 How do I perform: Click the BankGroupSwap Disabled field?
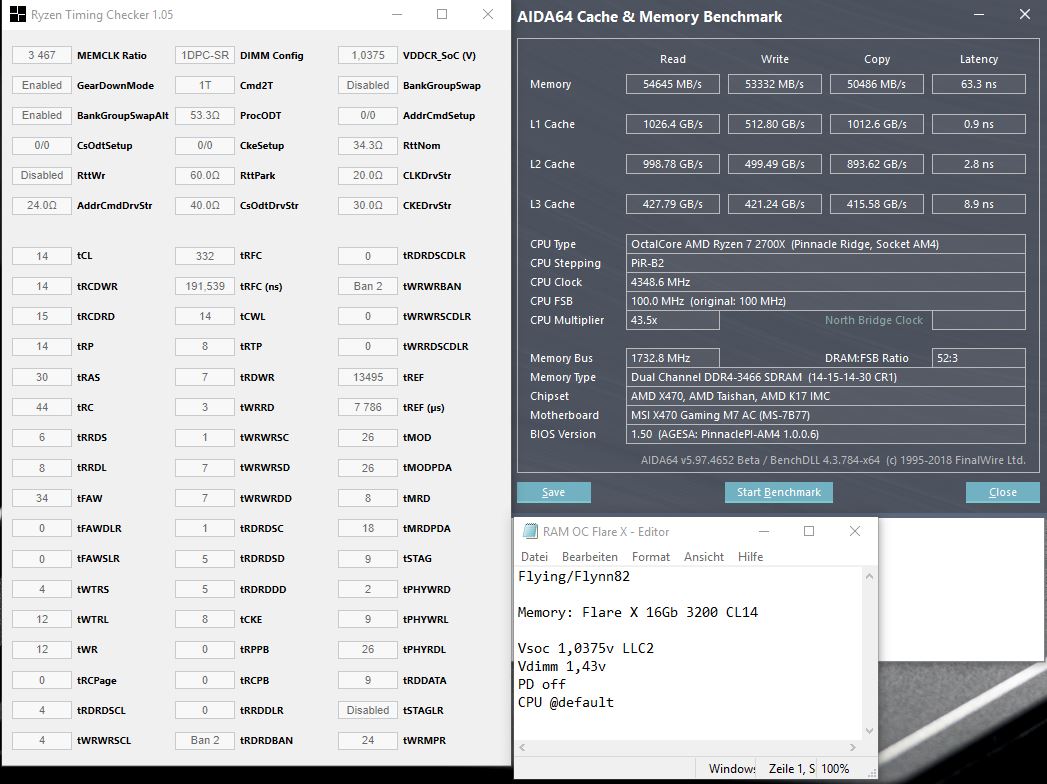pos(367,85)
